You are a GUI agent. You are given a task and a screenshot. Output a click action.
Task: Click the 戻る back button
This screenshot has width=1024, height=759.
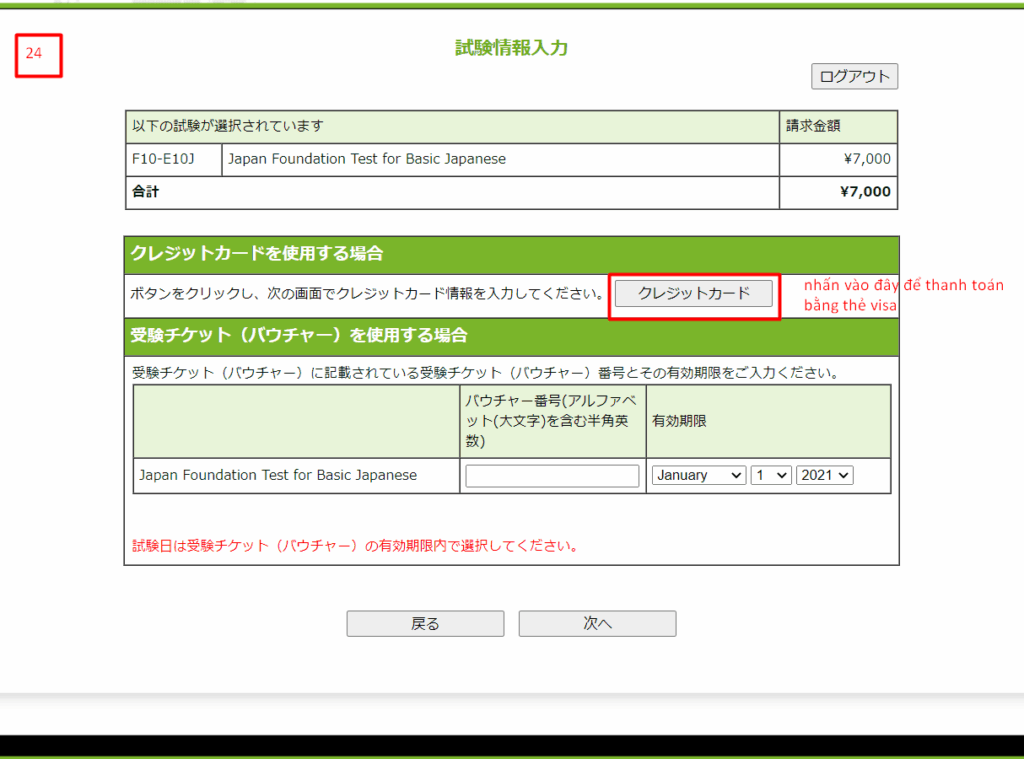click(x=425, y=624)
